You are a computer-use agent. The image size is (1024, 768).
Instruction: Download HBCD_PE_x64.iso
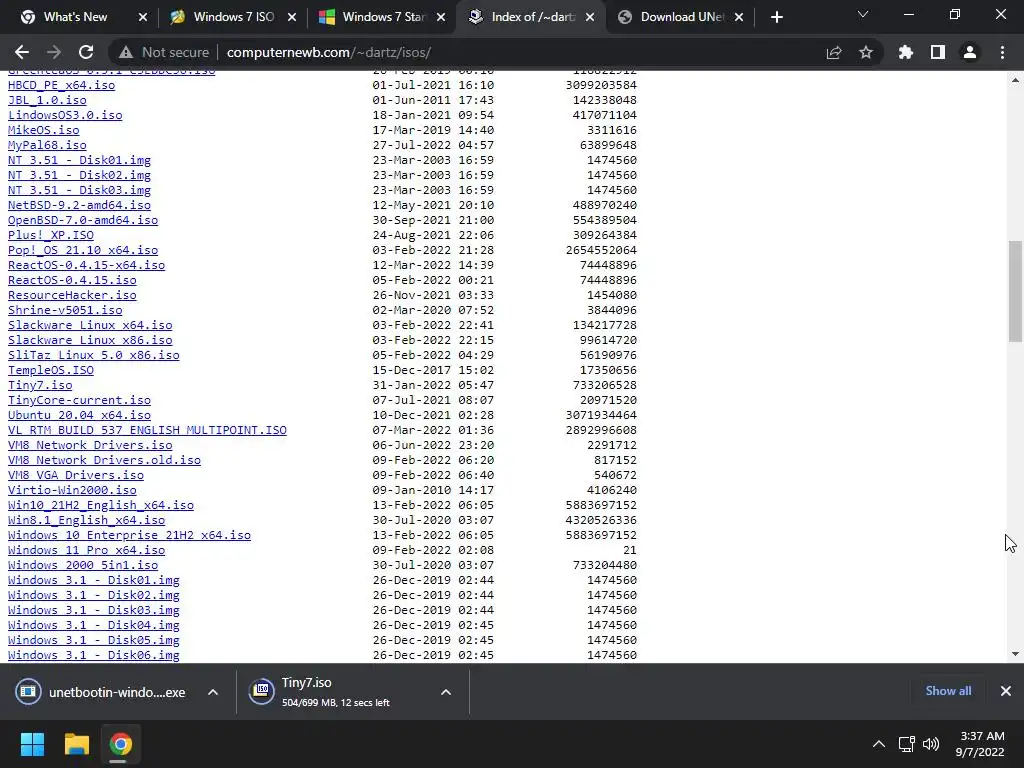pos(61,85)
